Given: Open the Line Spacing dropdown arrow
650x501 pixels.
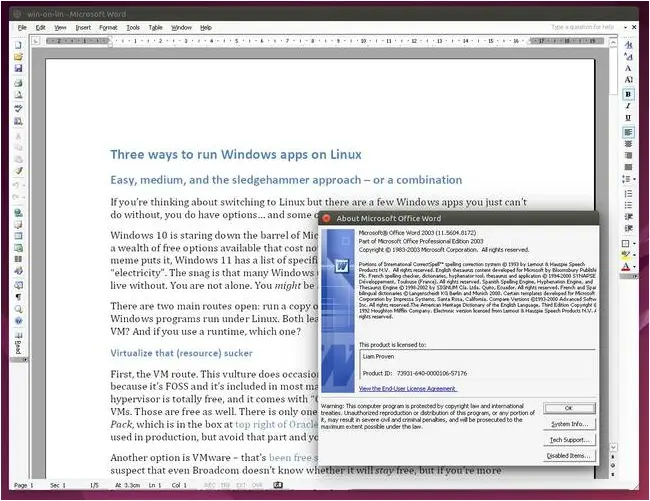Looking at the screenshot, I should tap(634, 179).
